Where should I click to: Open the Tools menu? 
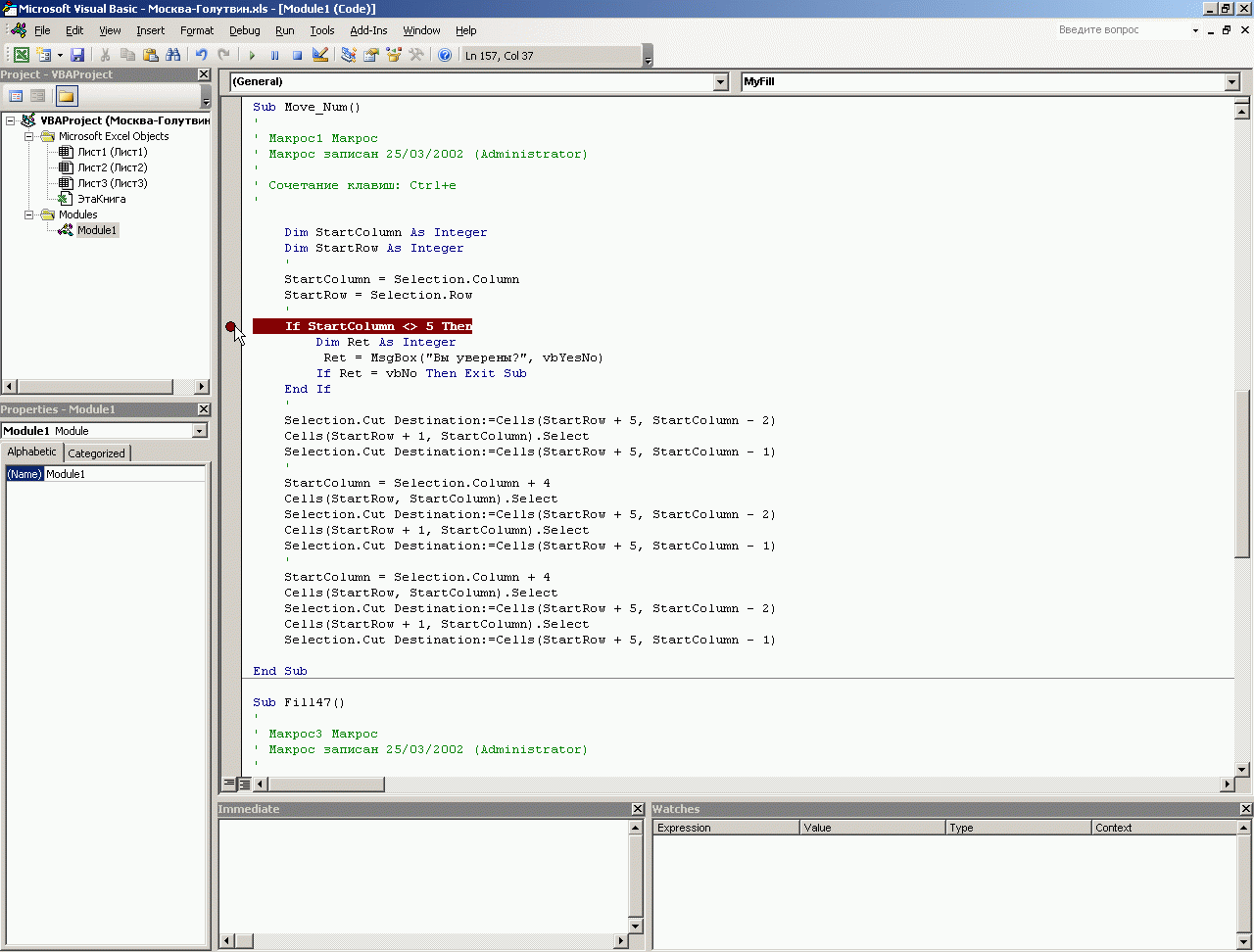(322, 30)
